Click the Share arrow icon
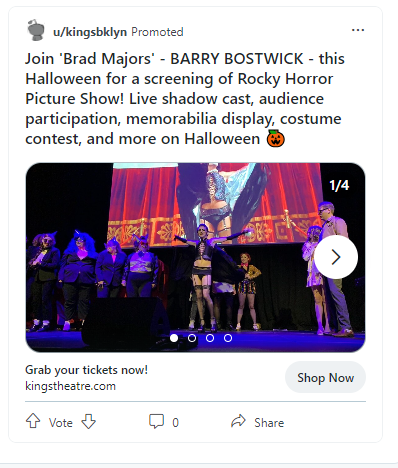Screen dimensions: 398x468 238,421
